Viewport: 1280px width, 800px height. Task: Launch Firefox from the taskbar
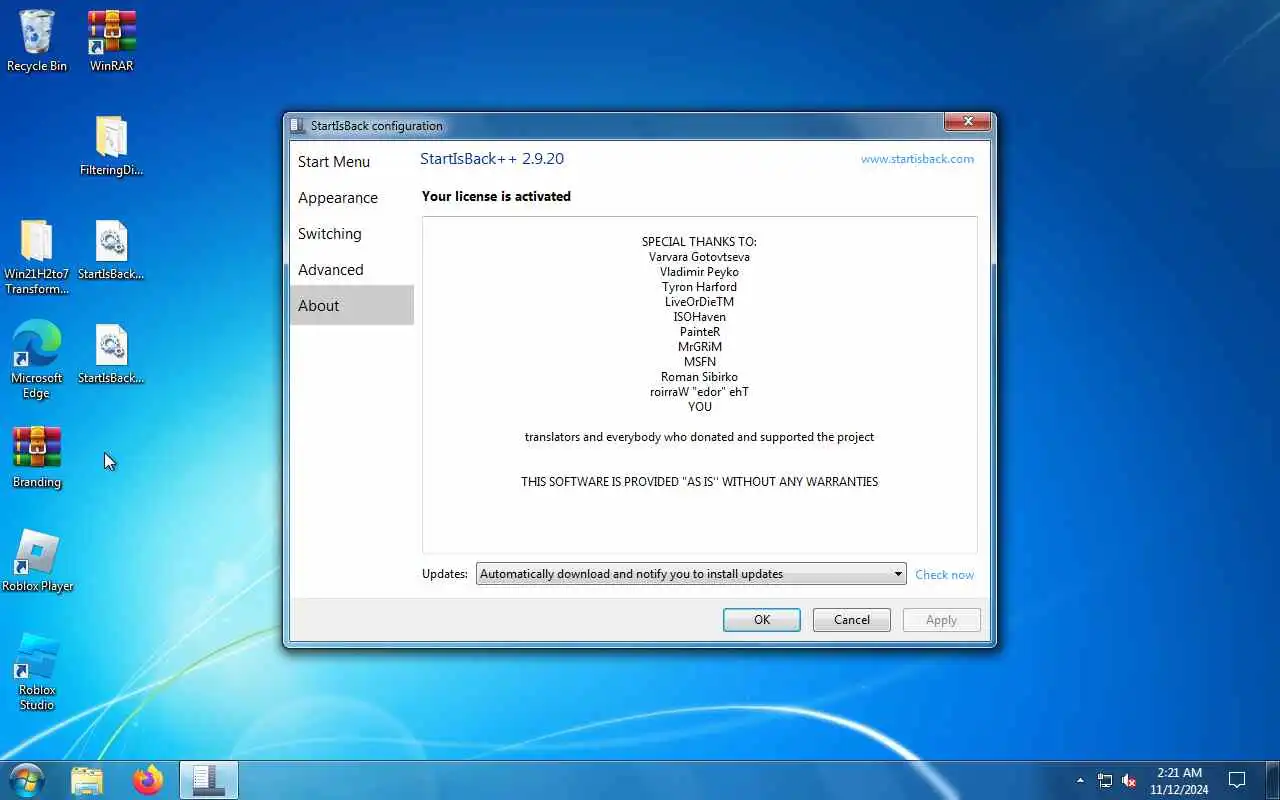[148, 780]
